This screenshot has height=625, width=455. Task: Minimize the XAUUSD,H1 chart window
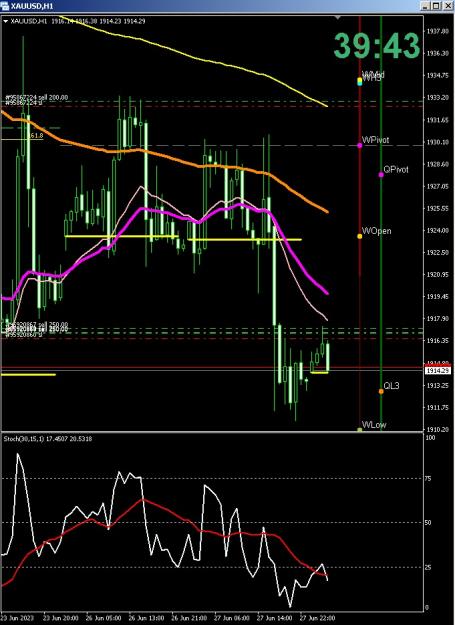(426, 6)
